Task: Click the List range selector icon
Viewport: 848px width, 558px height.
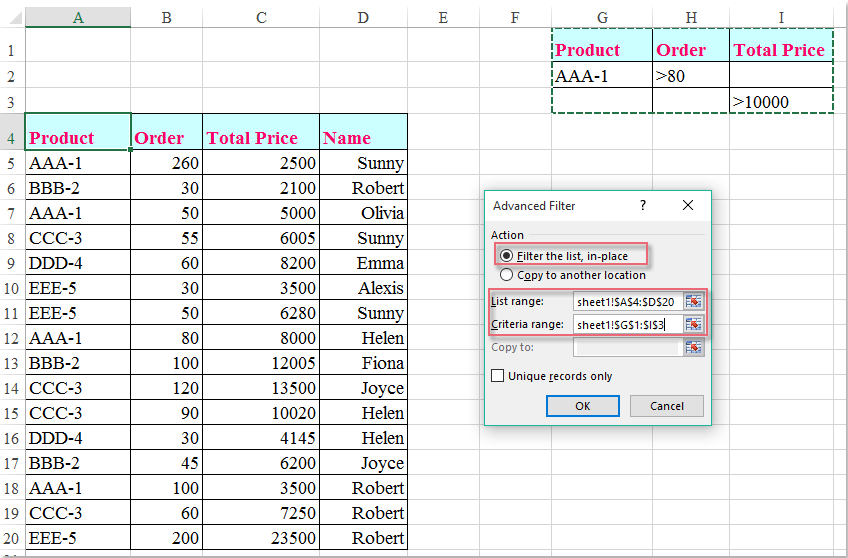Action: [694, 300]
